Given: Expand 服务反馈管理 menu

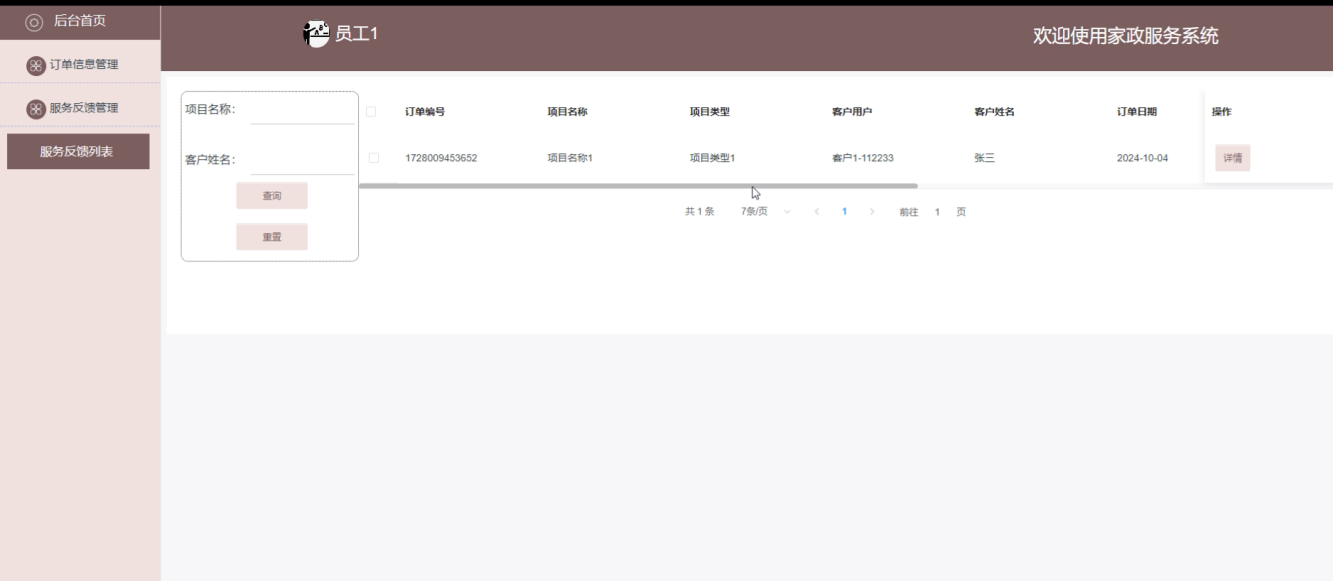Looking at the screenshot, I should pos(80,108).
